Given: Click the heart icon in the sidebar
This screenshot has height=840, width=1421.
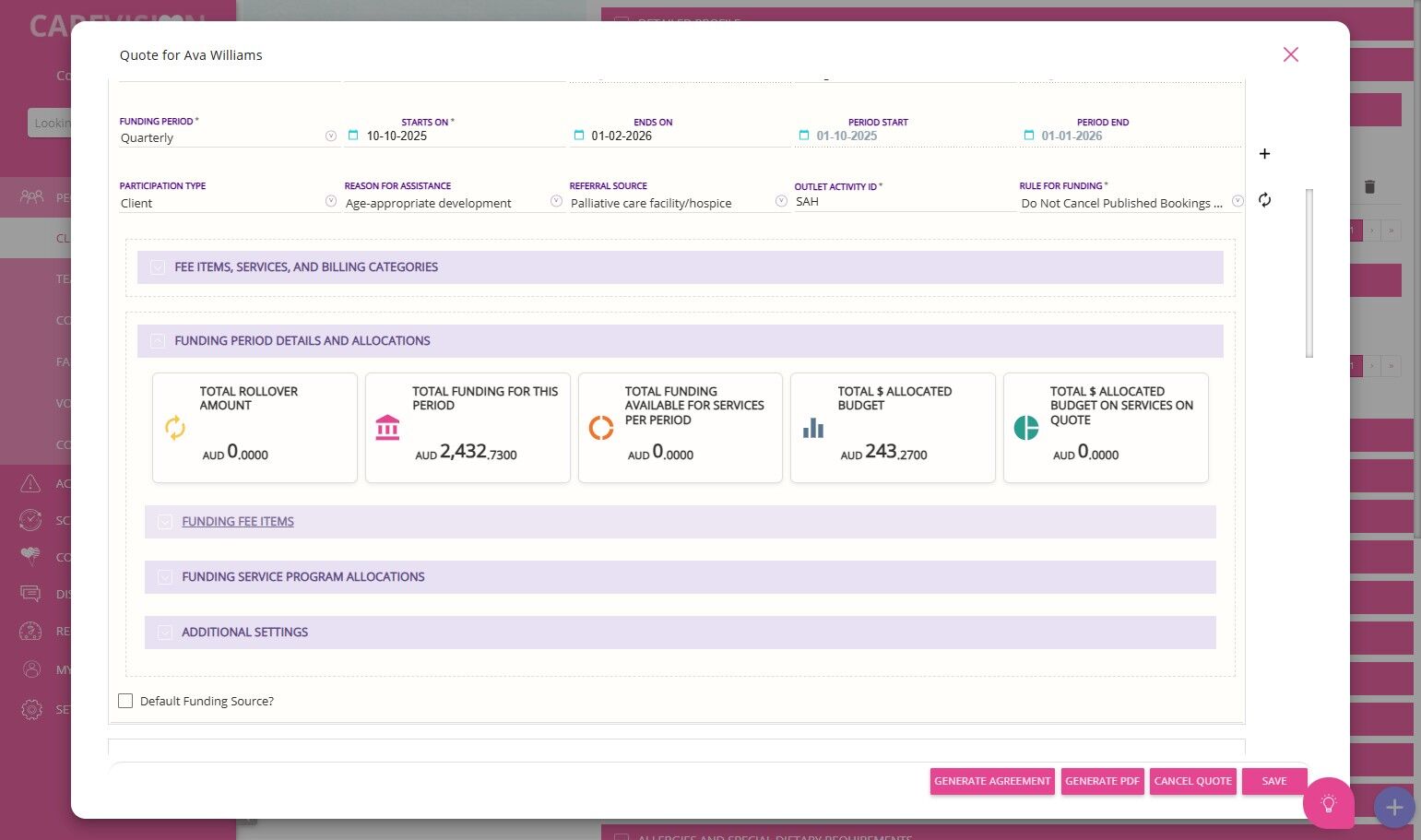Looking at the screenshot, I should click(30, 556).
